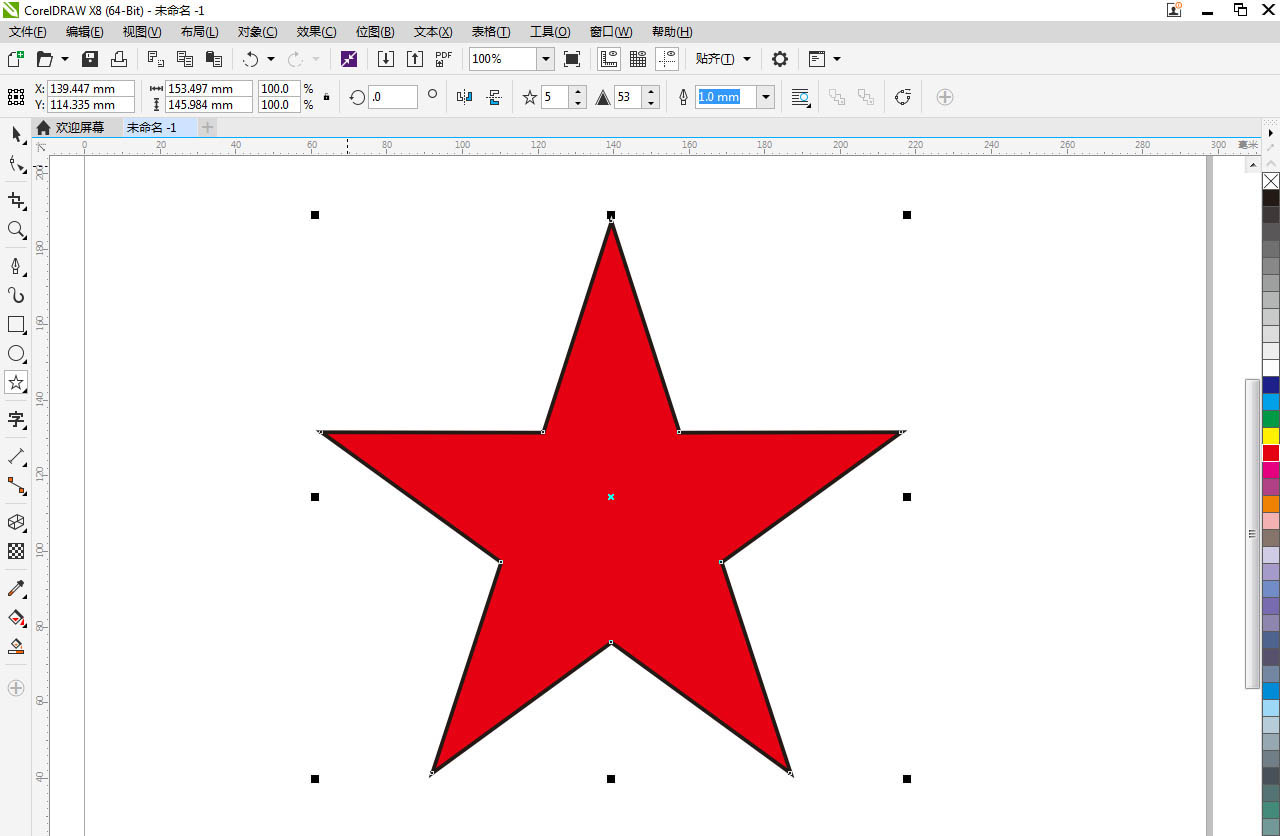
Task: Click the Export icon in toolbar
Action: click(415, 59)
